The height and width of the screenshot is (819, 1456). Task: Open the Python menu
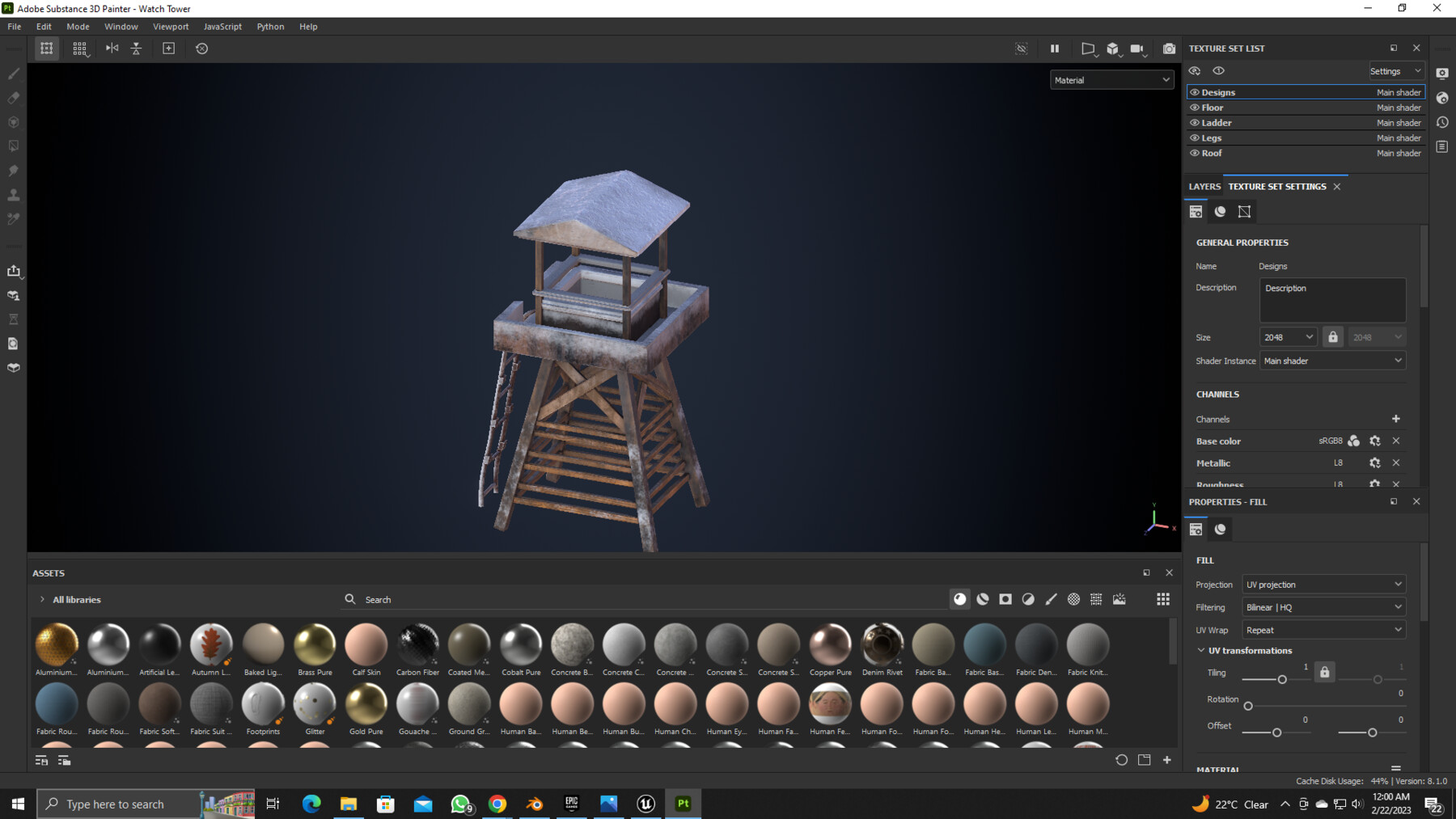[x=270, y=26]
